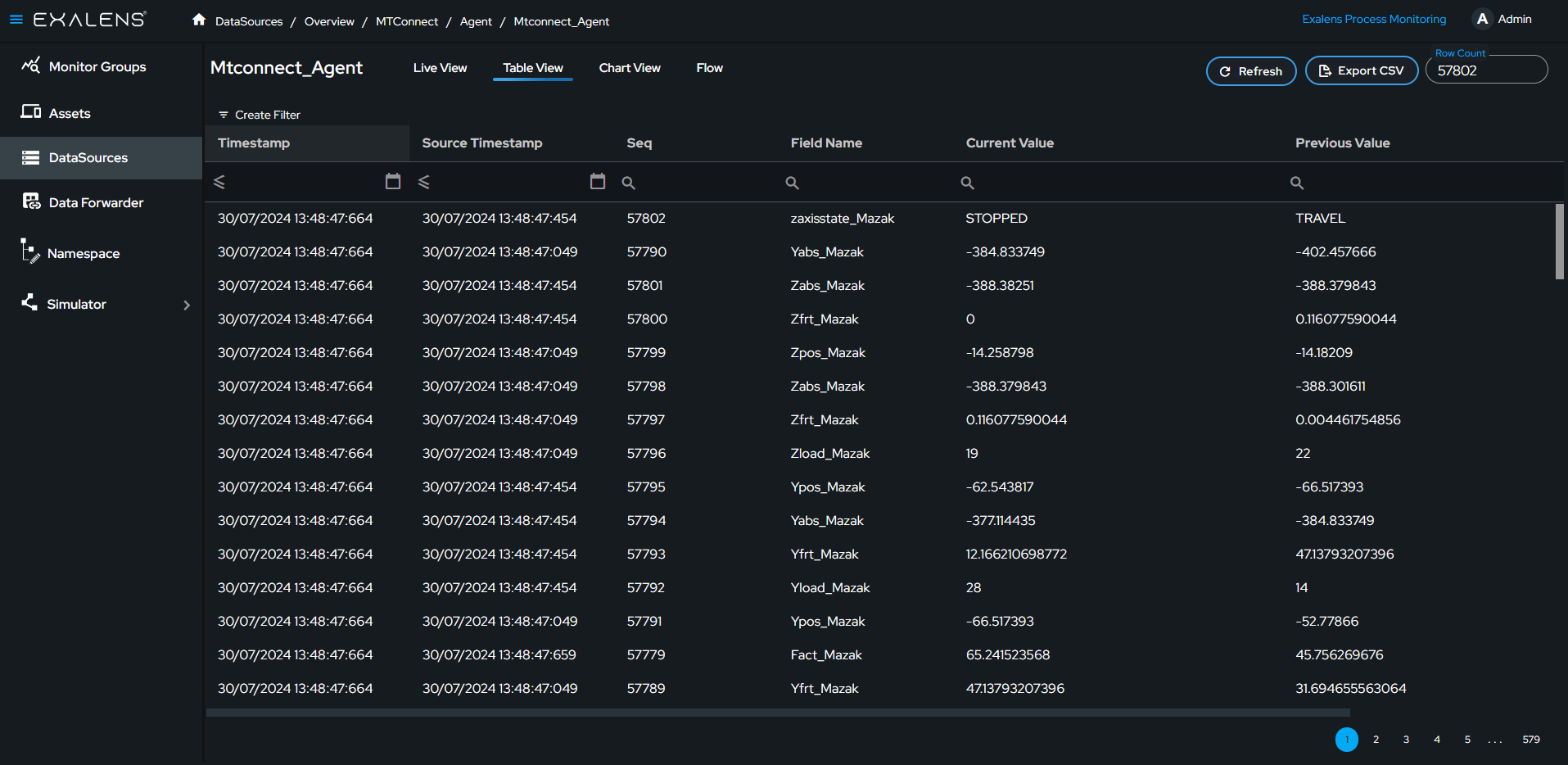Image resolution: width=1568 pixels, height=765 pixels.
Task: Switch to the Flow tab
Action: [x=709, y=68]
